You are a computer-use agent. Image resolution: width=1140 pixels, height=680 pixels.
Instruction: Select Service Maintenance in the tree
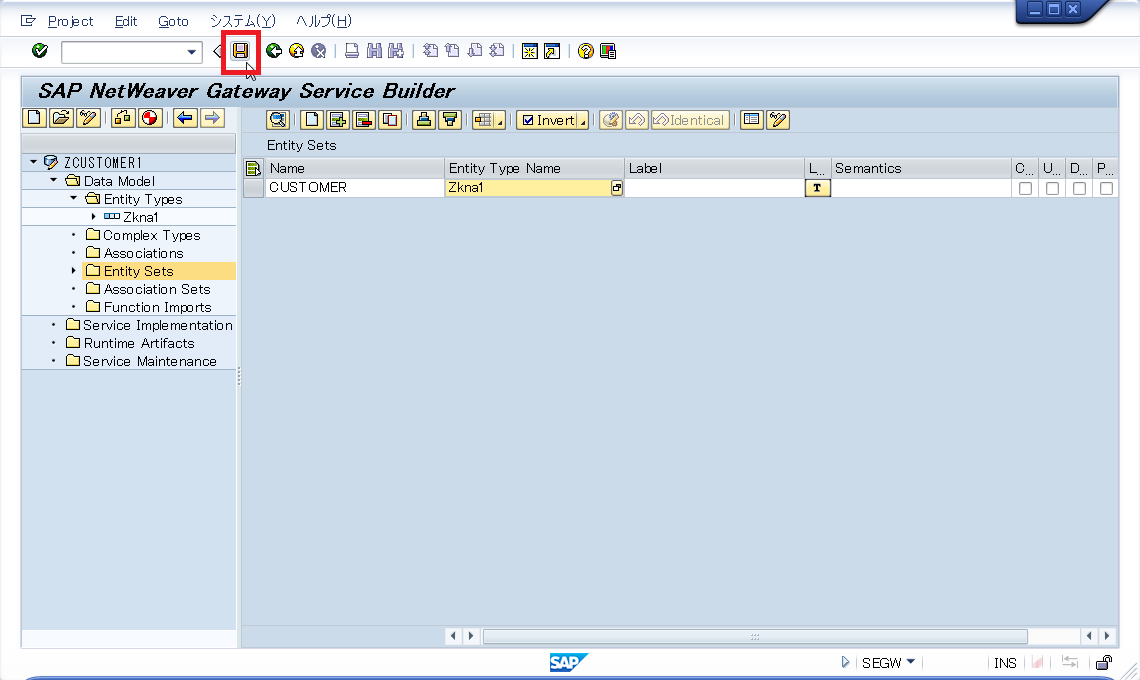tap(150, 361)
